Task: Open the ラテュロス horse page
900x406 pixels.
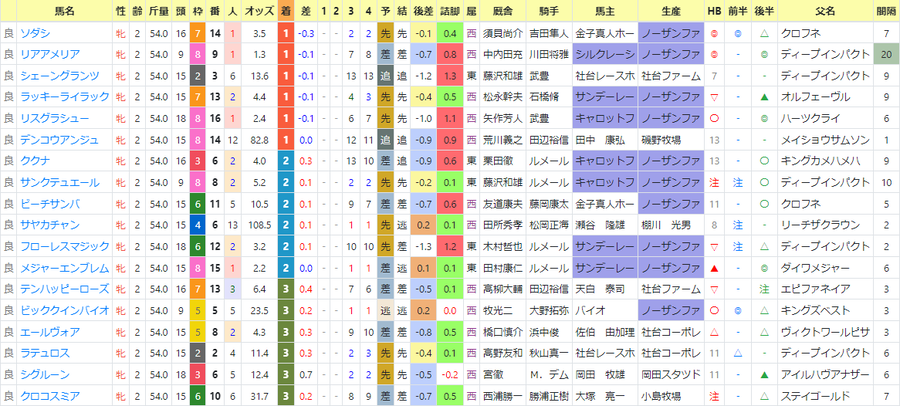Action: pos(44,353)
